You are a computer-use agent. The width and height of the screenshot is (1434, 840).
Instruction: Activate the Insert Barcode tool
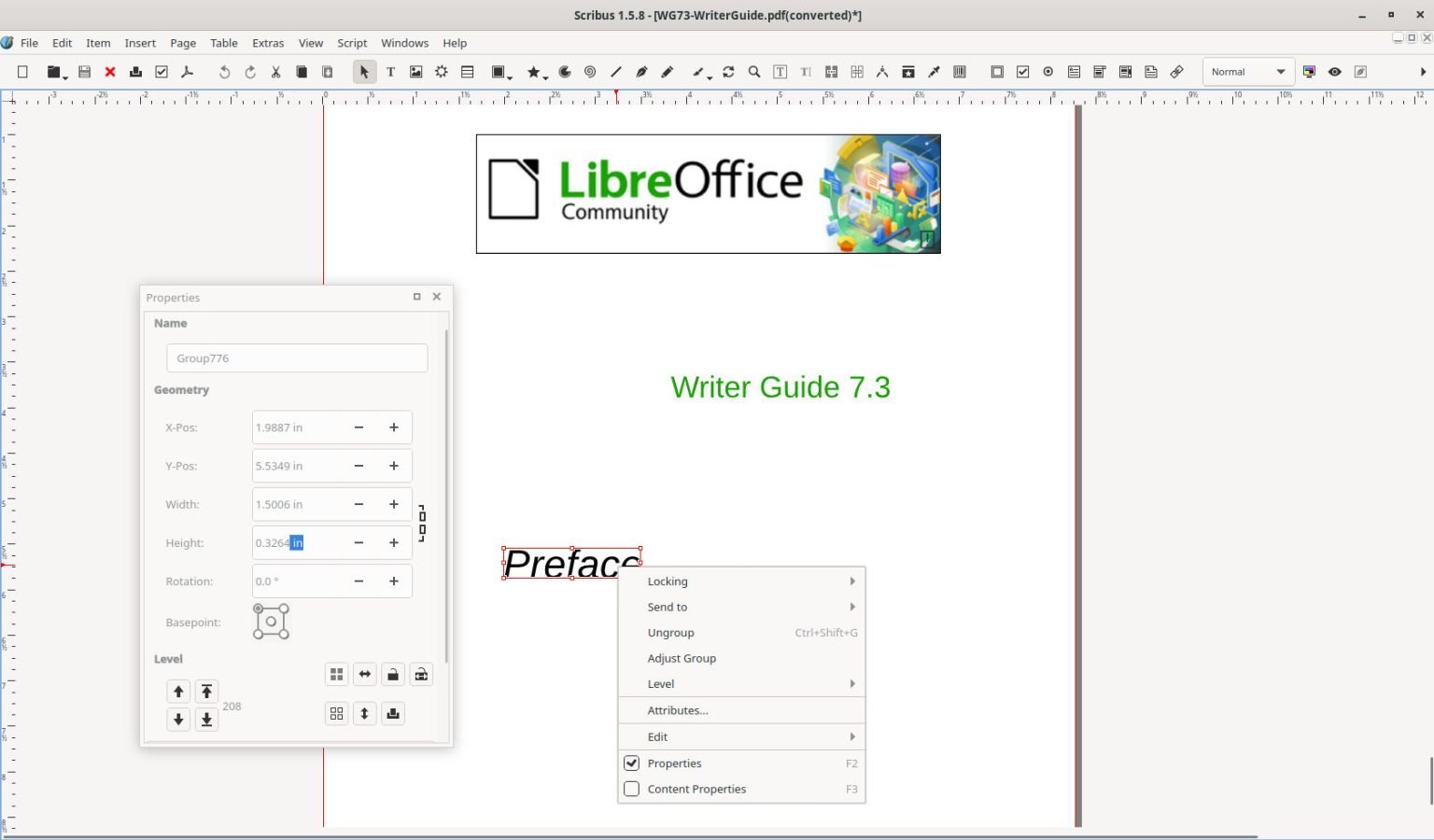(x=960, y=72)
